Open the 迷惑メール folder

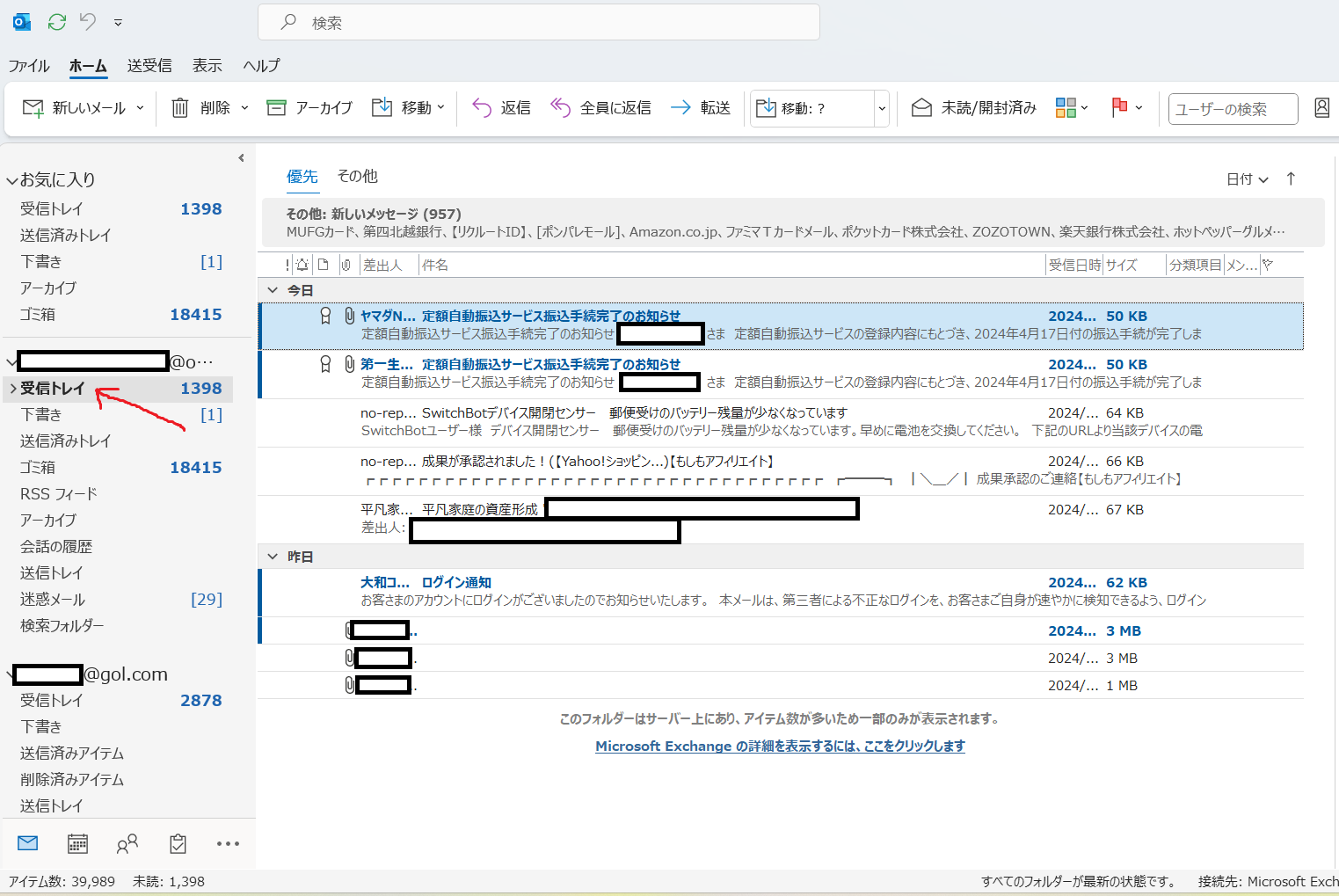[52, 599]
